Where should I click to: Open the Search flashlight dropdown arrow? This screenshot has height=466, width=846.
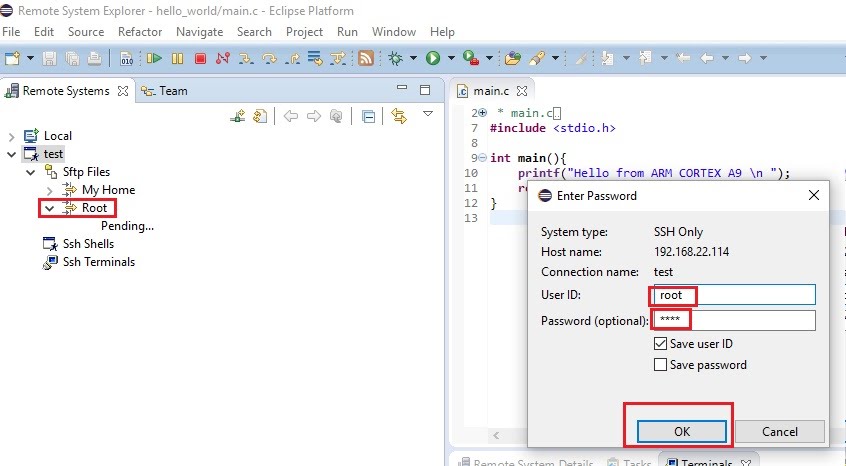coord(555,58)
